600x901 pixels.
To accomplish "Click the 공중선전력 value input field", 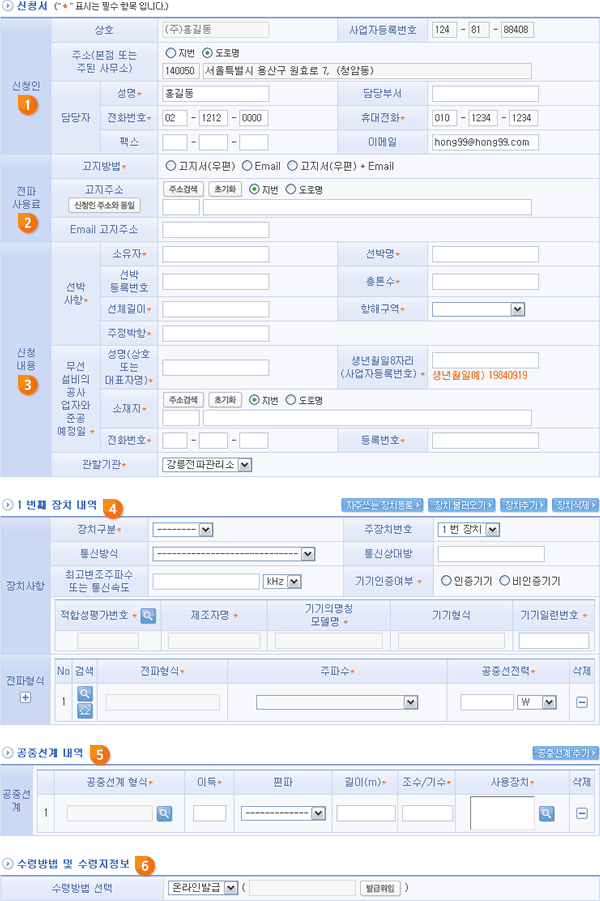I will [x=487, y=702].
